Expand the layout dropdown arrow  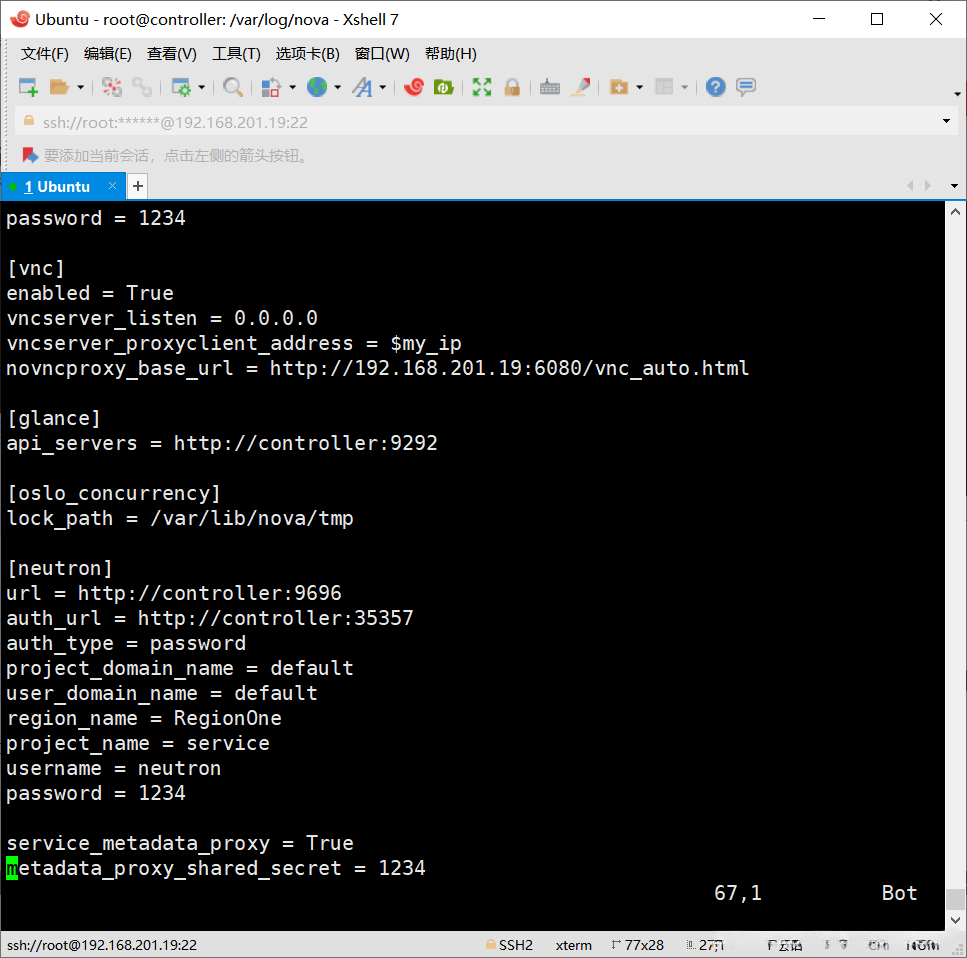tap(685, 88)
